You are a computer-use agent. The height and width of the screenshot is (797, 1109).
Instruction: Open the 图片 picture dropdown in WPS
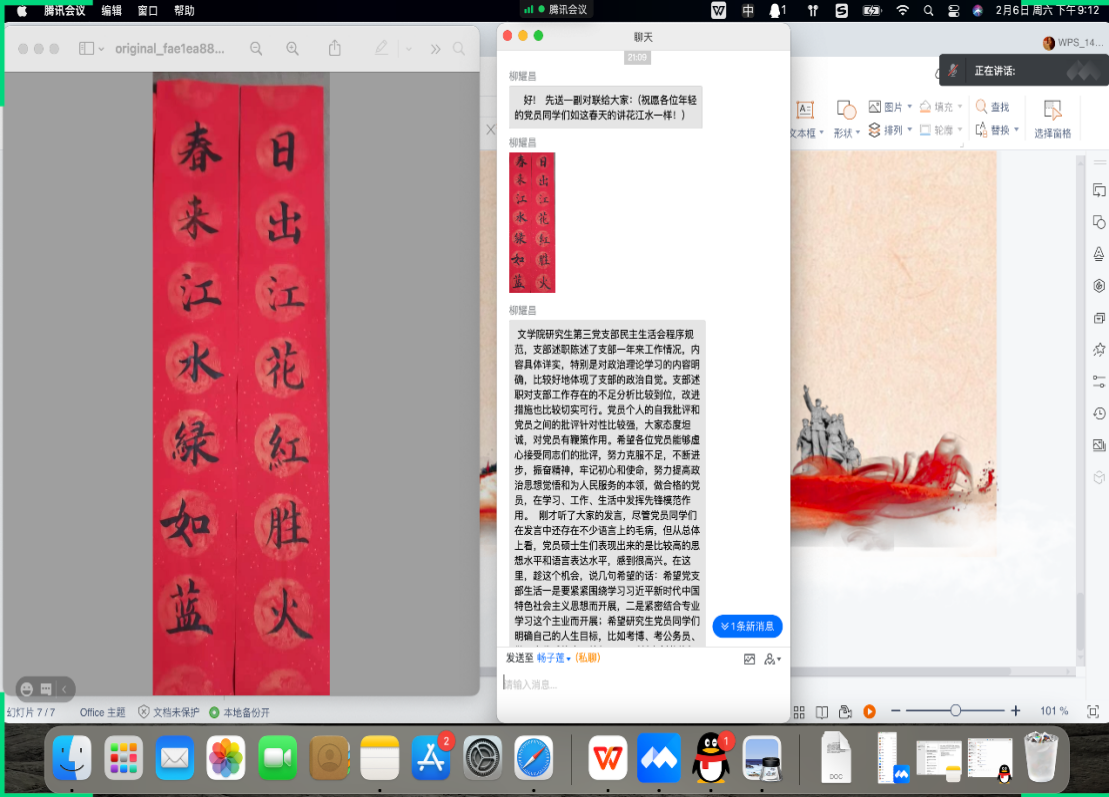(890, 107)
